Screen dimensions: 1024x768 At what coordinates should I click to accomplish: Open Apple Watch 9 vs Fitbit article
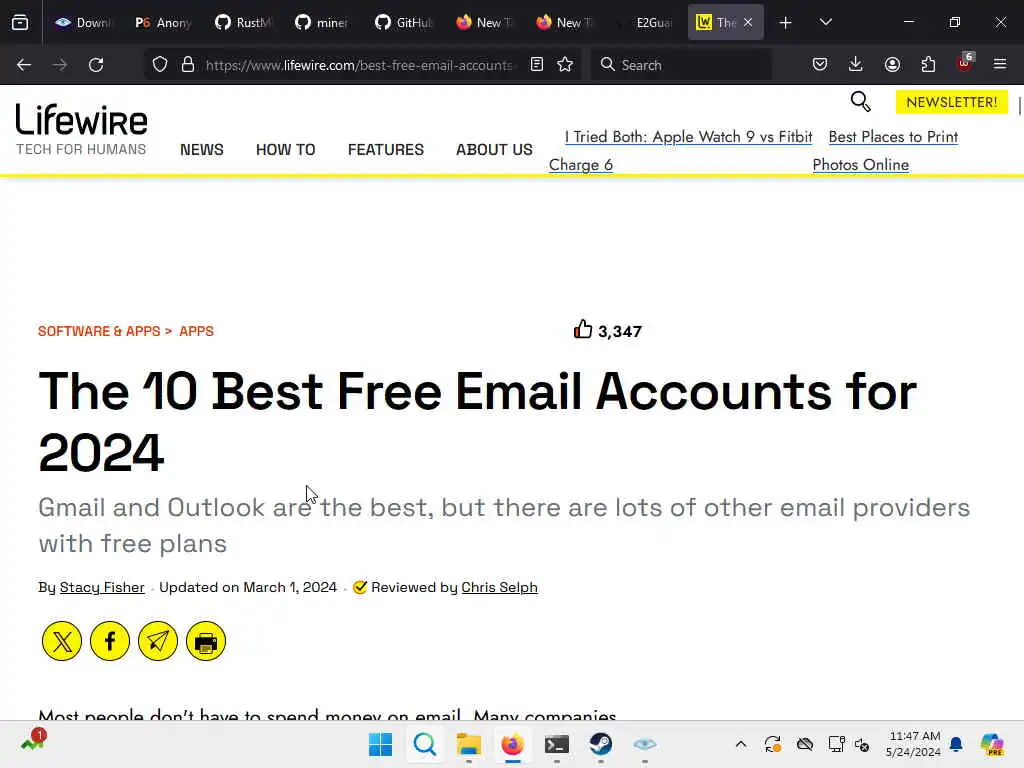[x=680, y=151]
